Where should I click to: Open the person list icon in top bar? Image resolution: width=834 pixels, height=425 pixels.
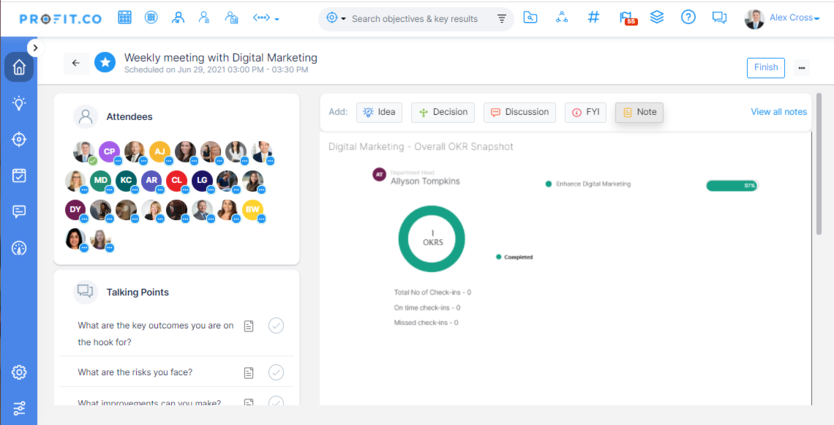[x=204, y=18]
